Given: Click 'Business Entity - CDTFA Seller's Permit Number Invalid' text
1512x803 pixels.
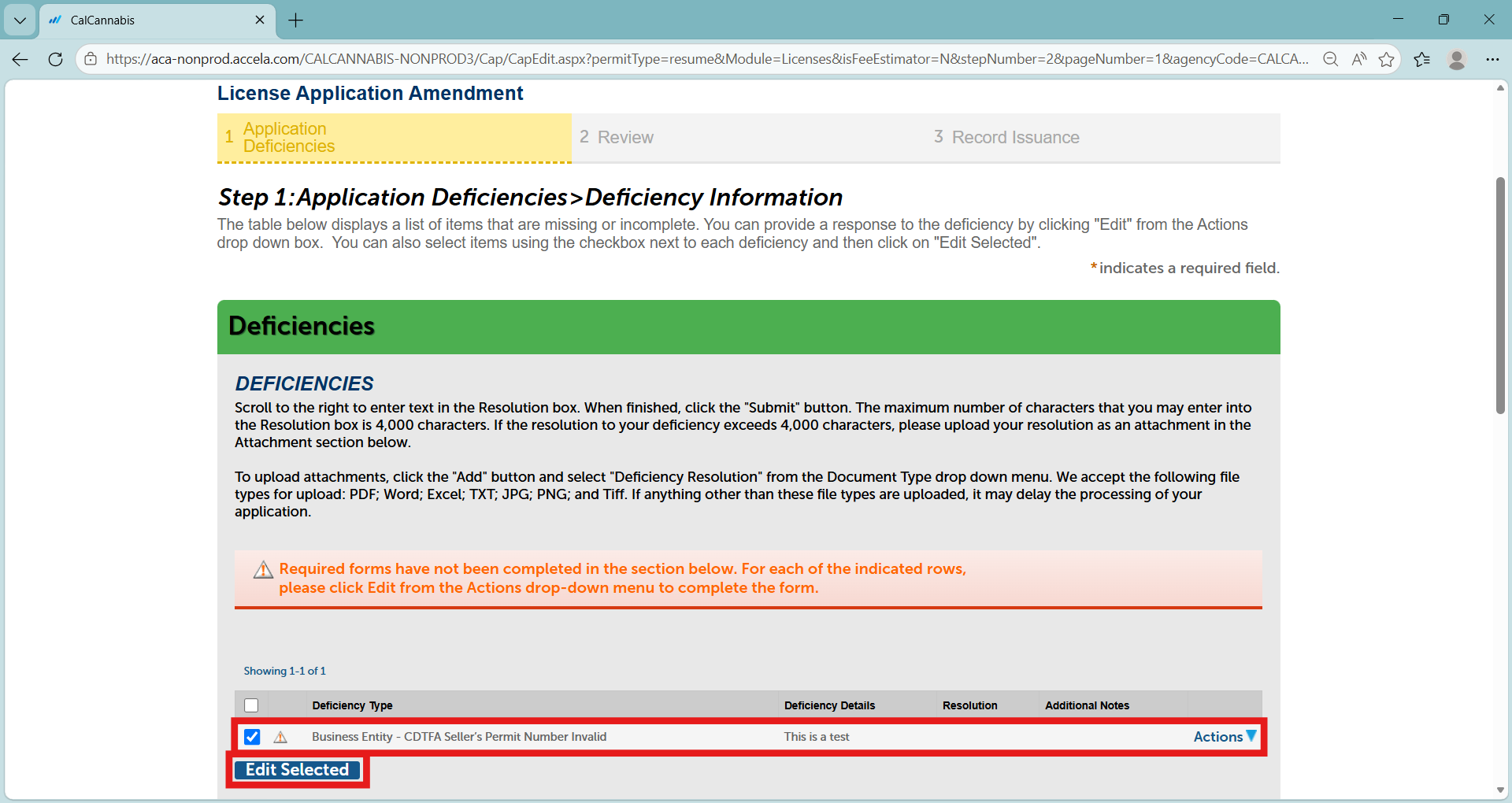Looking at the screenshot, I should point(459,737).
